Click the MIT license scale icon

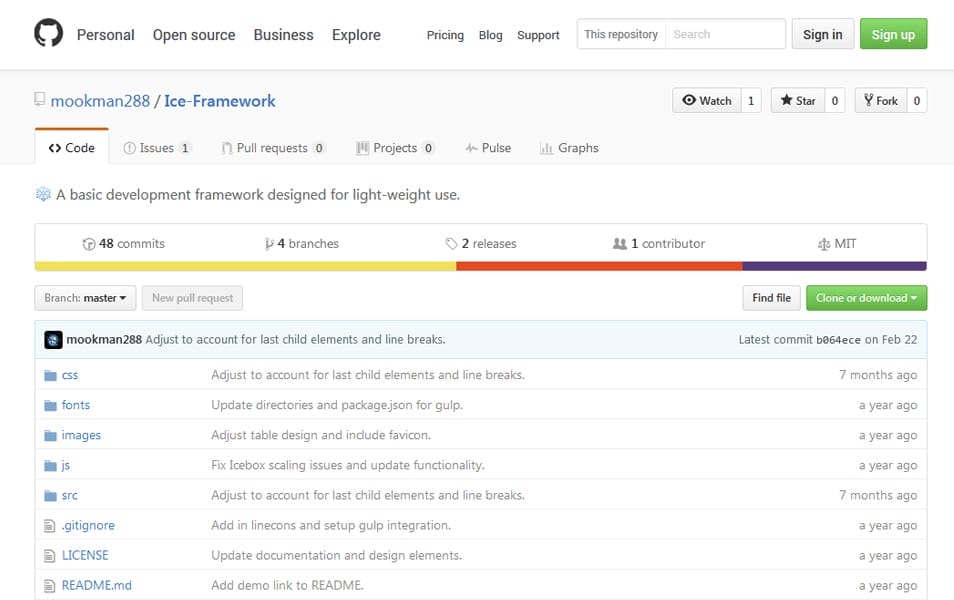824,244
